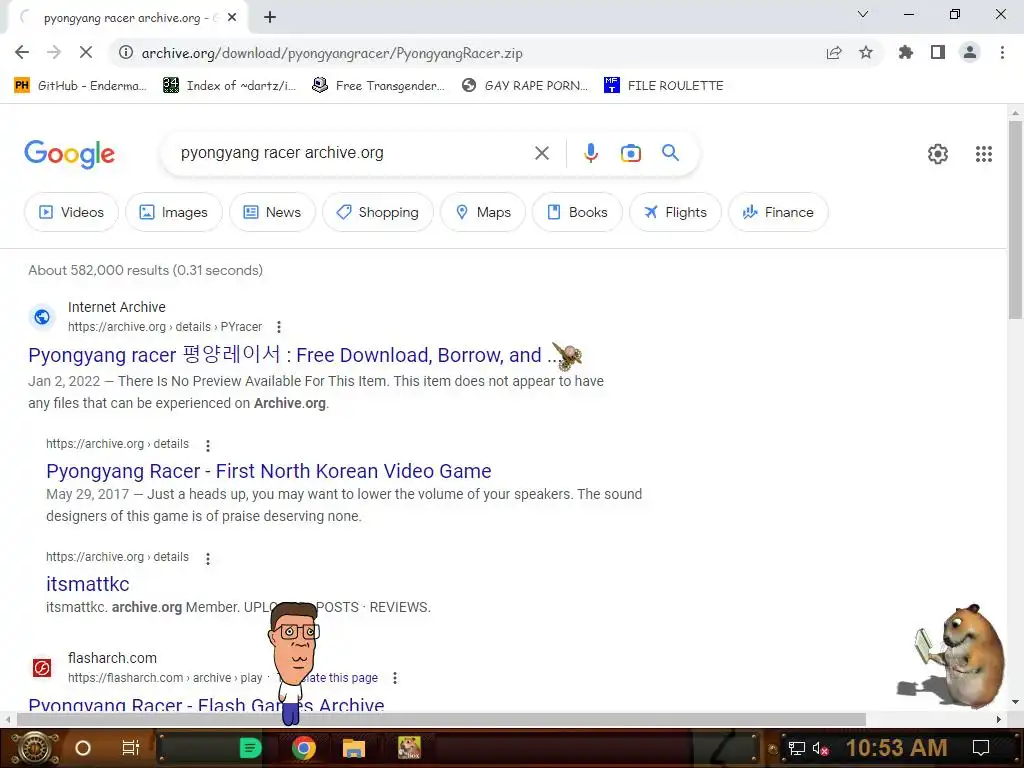This screenshot has width=1024, height=768.
Task: Click the Internet Archive site icon
Action: point(42,317)
